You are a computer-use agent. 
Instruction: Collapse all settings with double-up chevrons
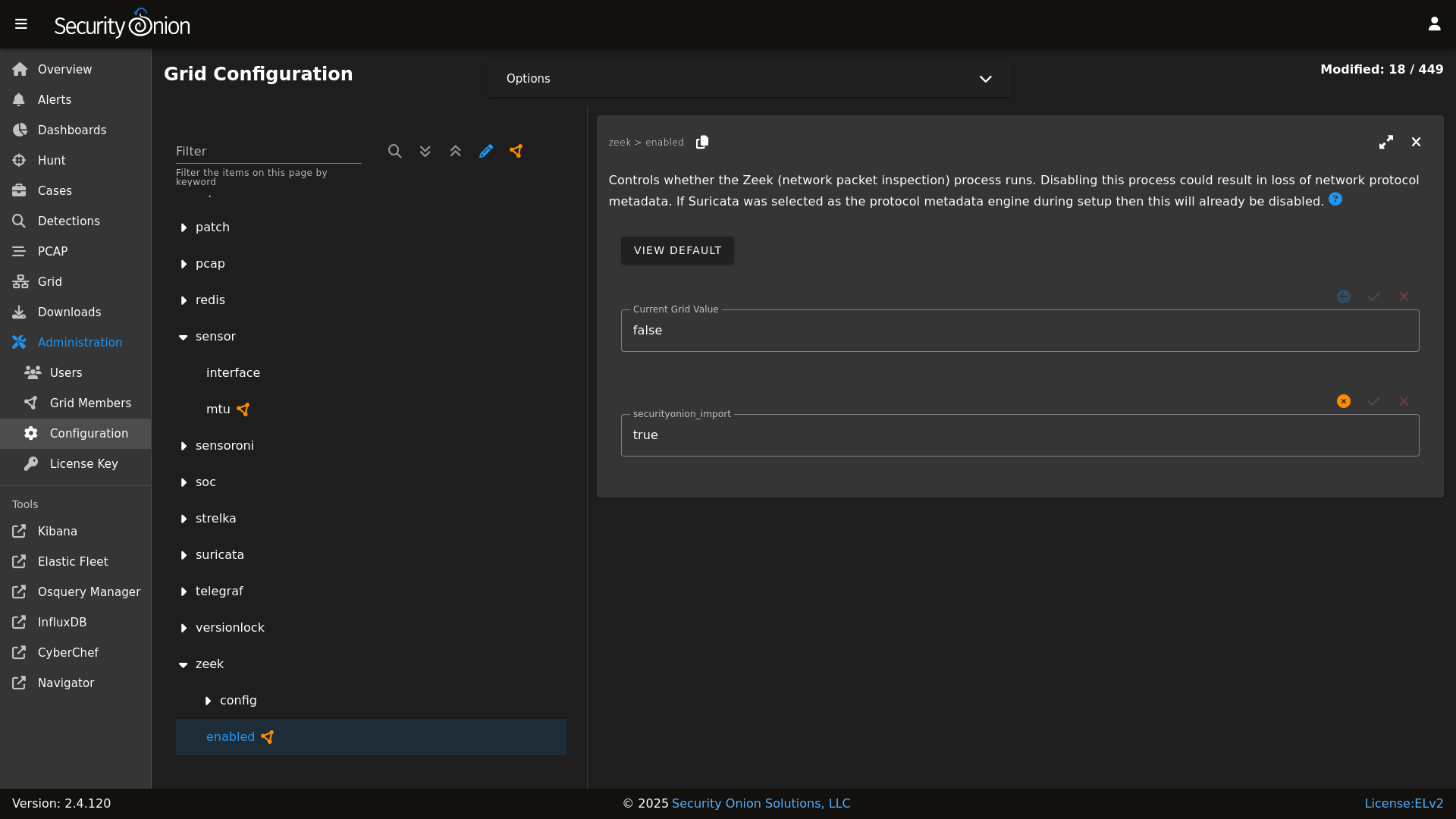point(456,152)
